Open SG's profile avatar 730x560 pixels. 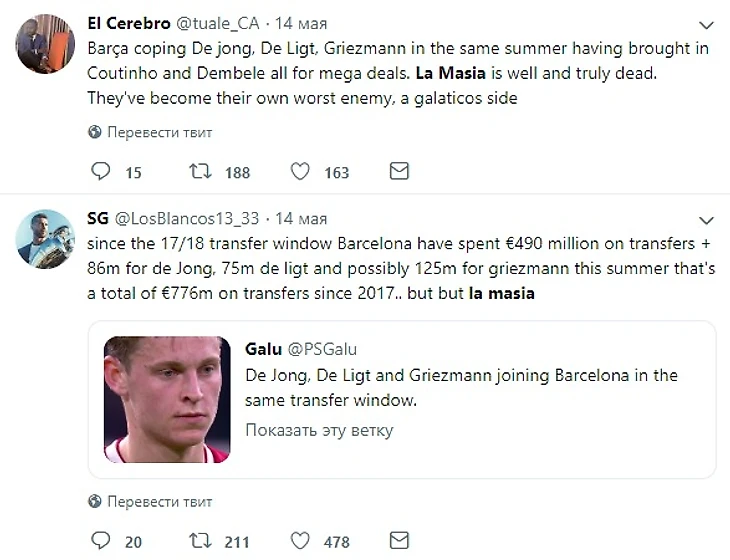pyautogui.click(x=46, y=238)
